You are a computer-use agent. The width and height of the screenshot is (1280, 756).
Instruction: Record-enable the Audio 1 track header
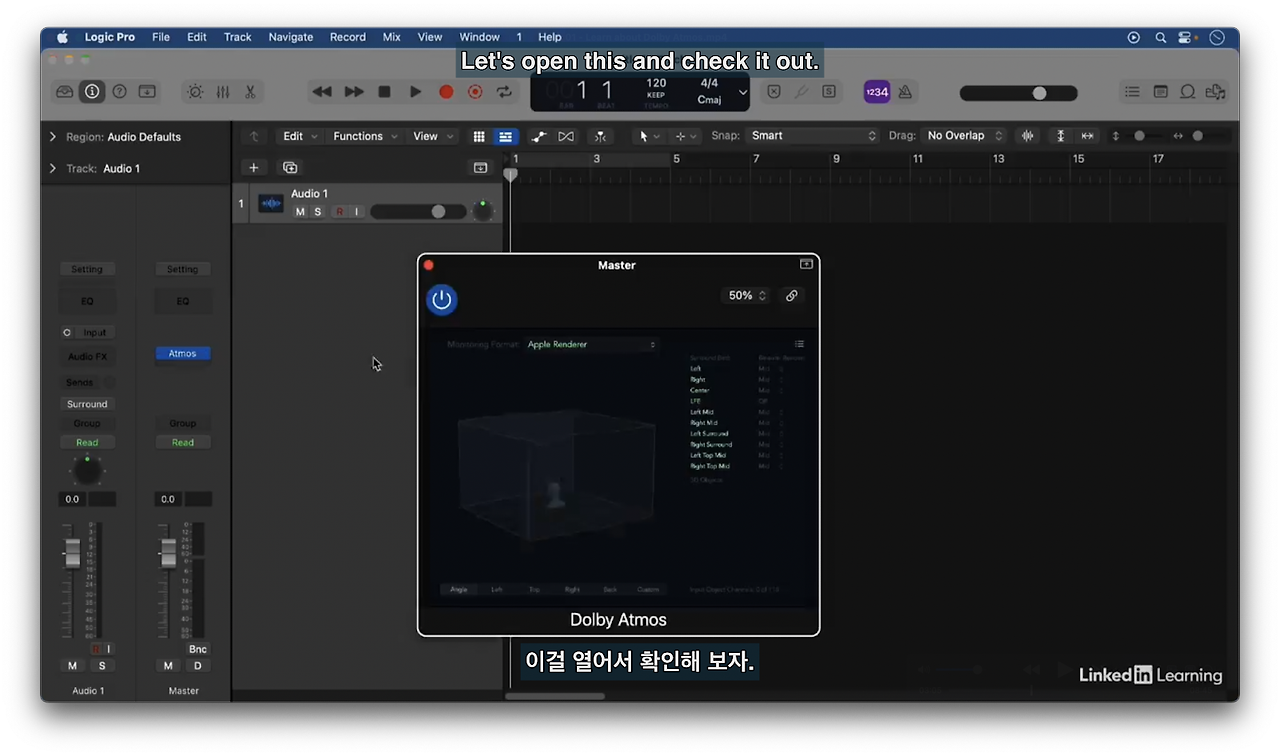(340, 212)
